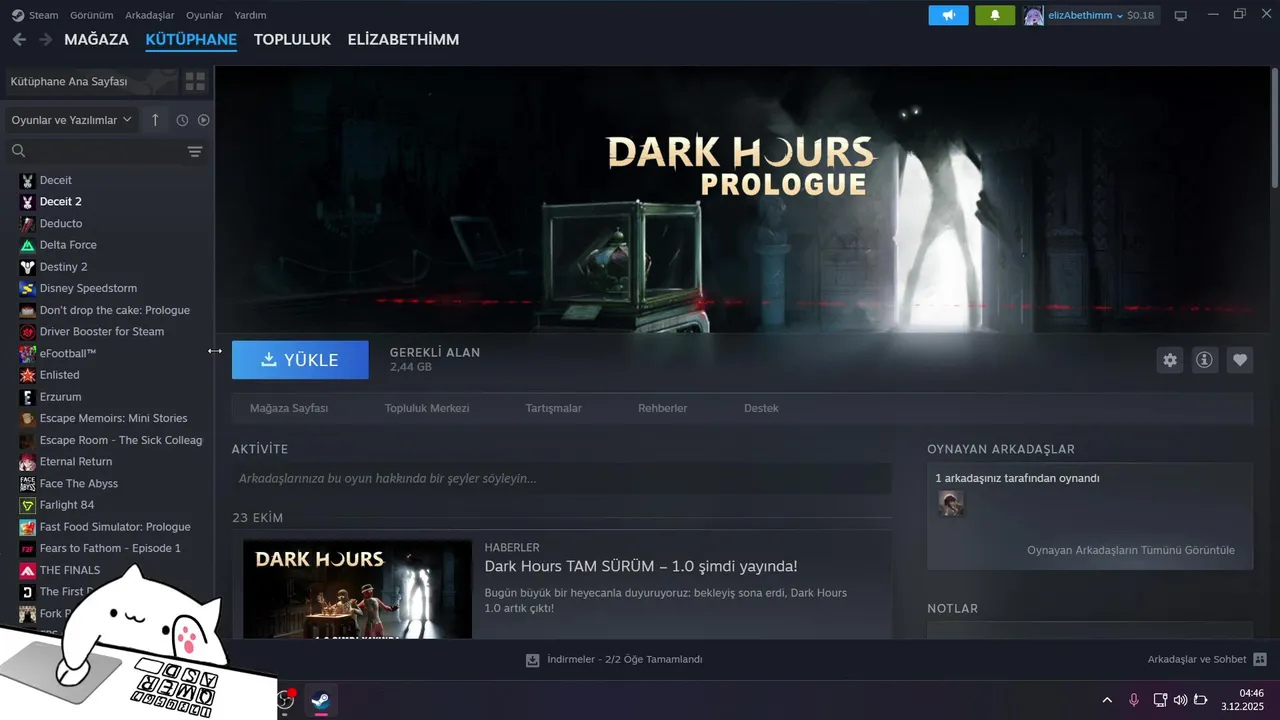Switch library to grid view icon
Viewport: 1280px width, 720px height.
(195, 81)
